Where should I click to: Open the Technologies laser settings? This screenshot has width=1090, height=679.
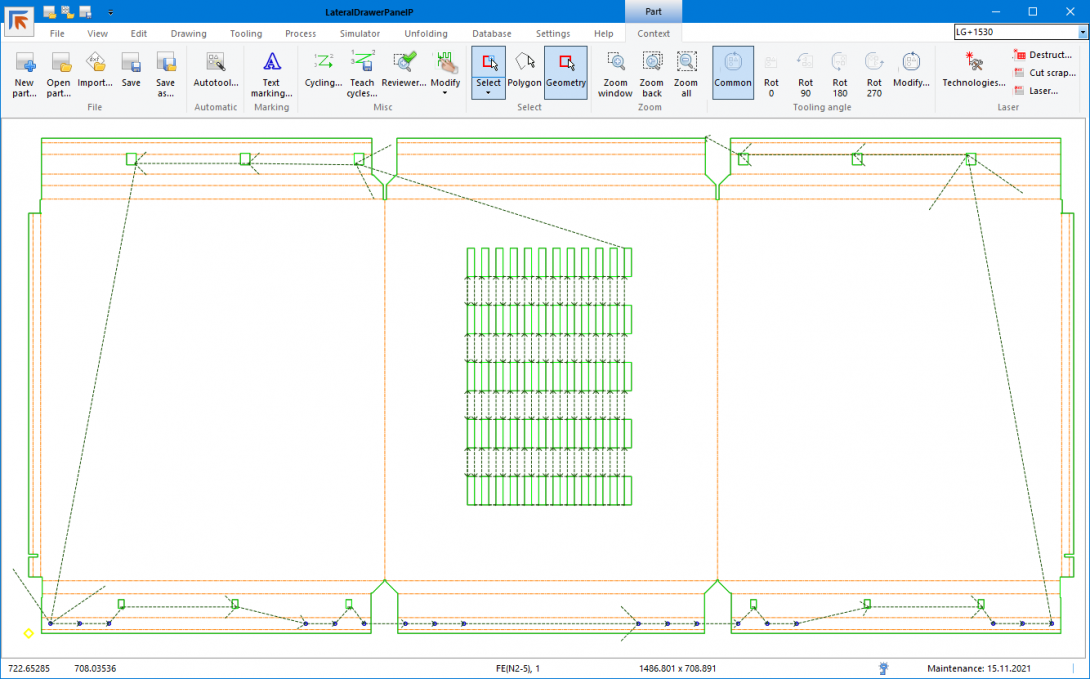973,72
